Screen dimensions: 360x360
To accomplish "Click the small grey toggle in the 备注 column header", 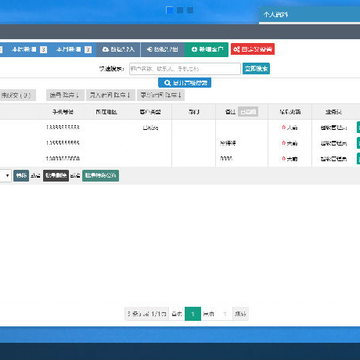I will click(x=248, y=112).
